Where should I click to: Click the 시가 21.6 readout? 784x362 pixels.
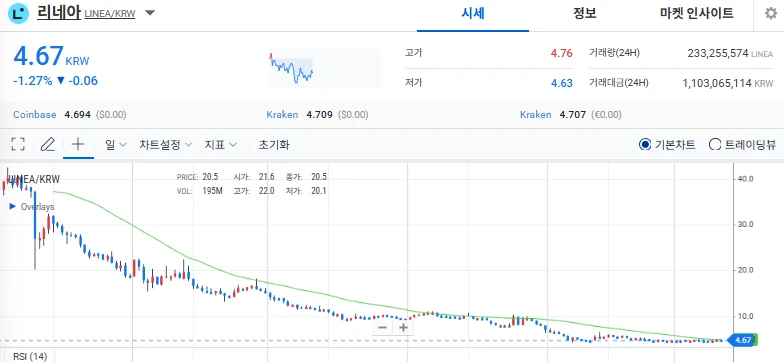pos(254,177)
